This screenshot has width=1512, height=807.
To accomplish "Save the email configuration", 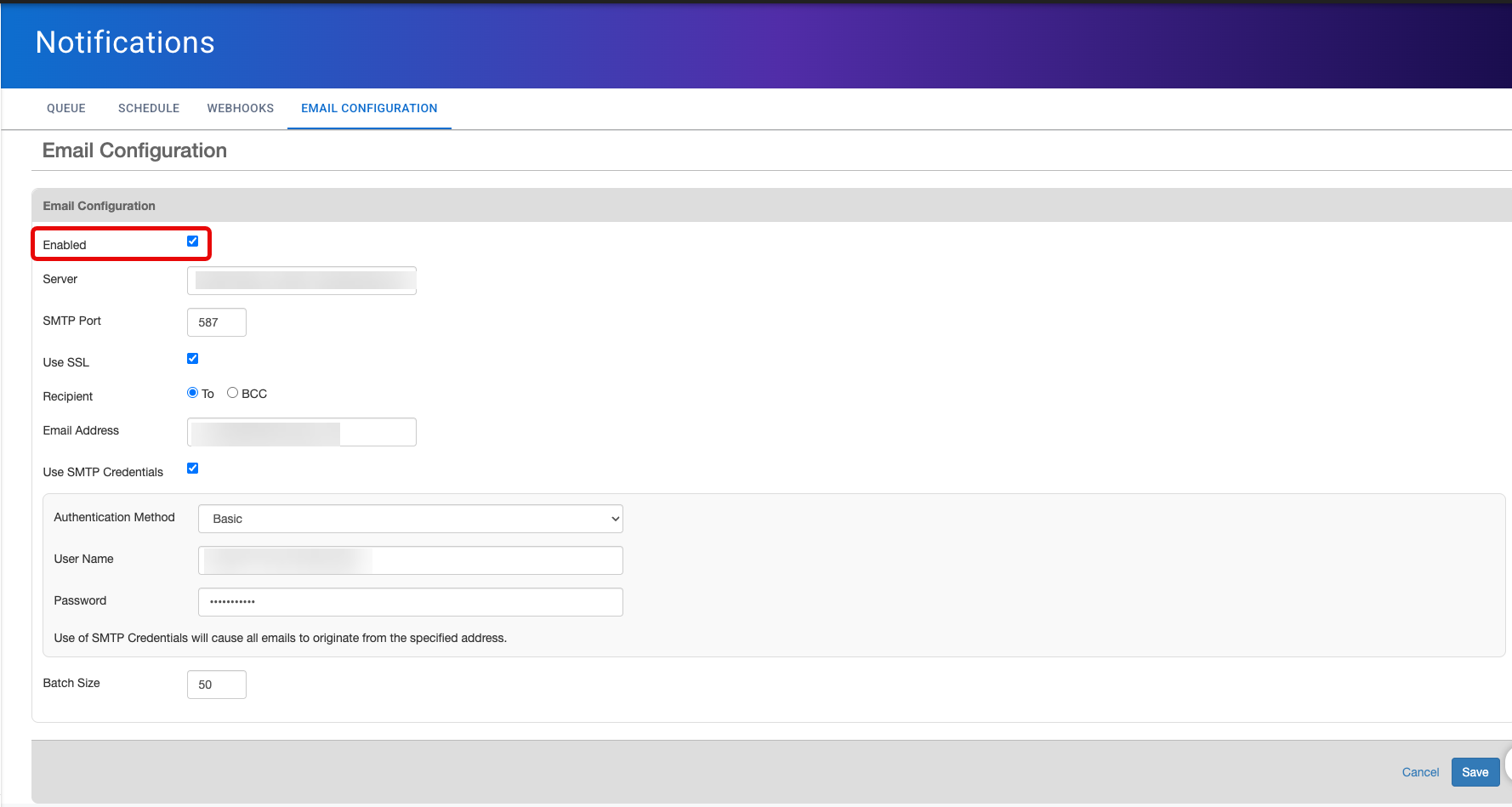I will pyautogui.click(x=1475, y=772).
